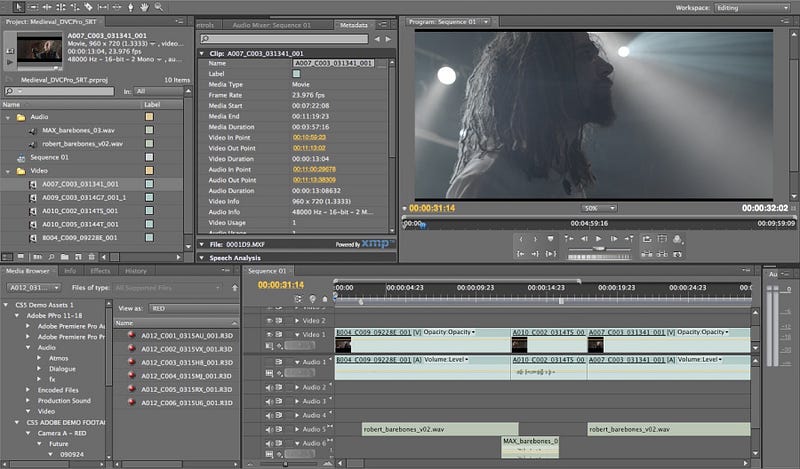Mute Audio 4 track speaker toggle
800x469 pixels.
(269, 415)
